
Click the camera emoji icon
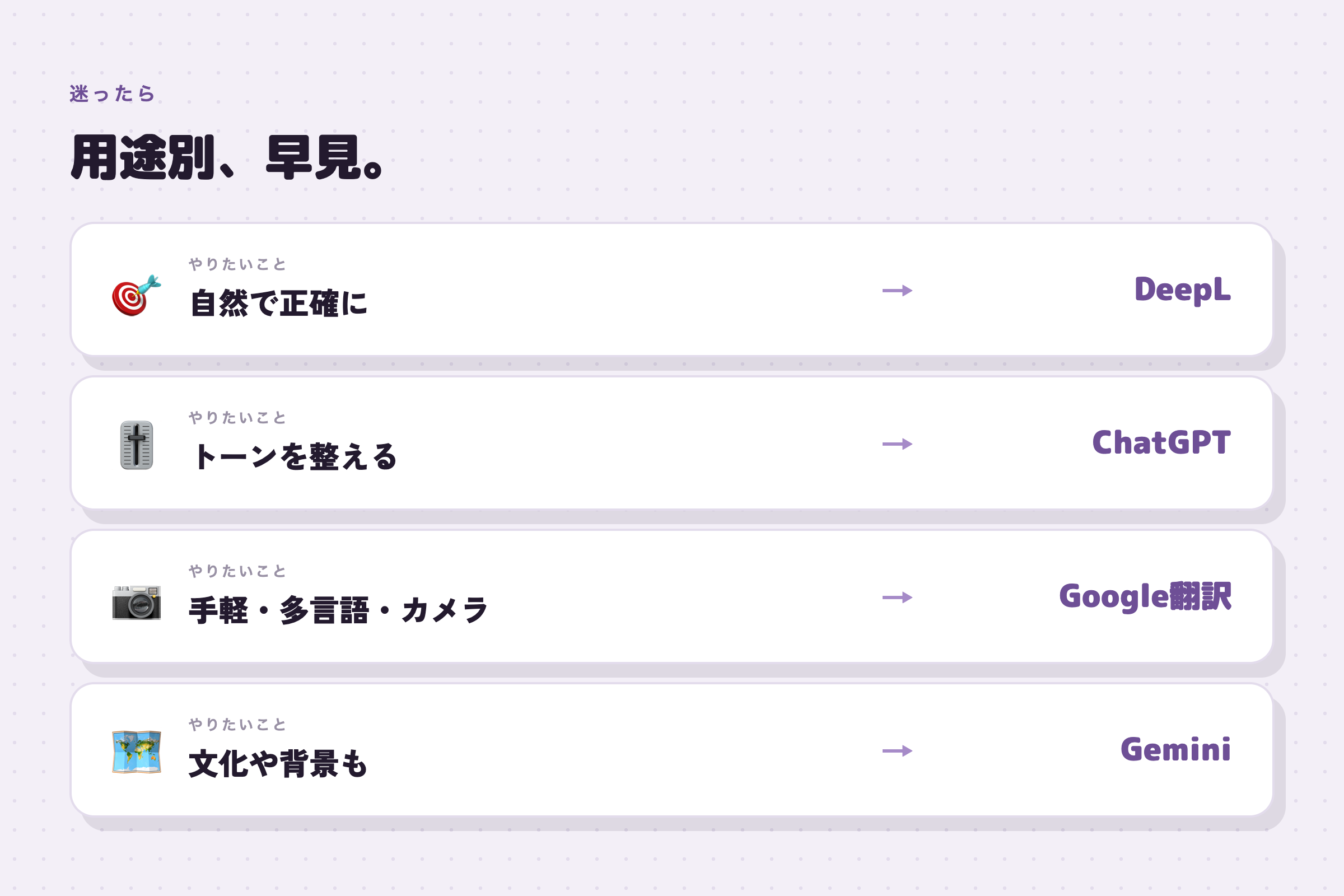137,603
